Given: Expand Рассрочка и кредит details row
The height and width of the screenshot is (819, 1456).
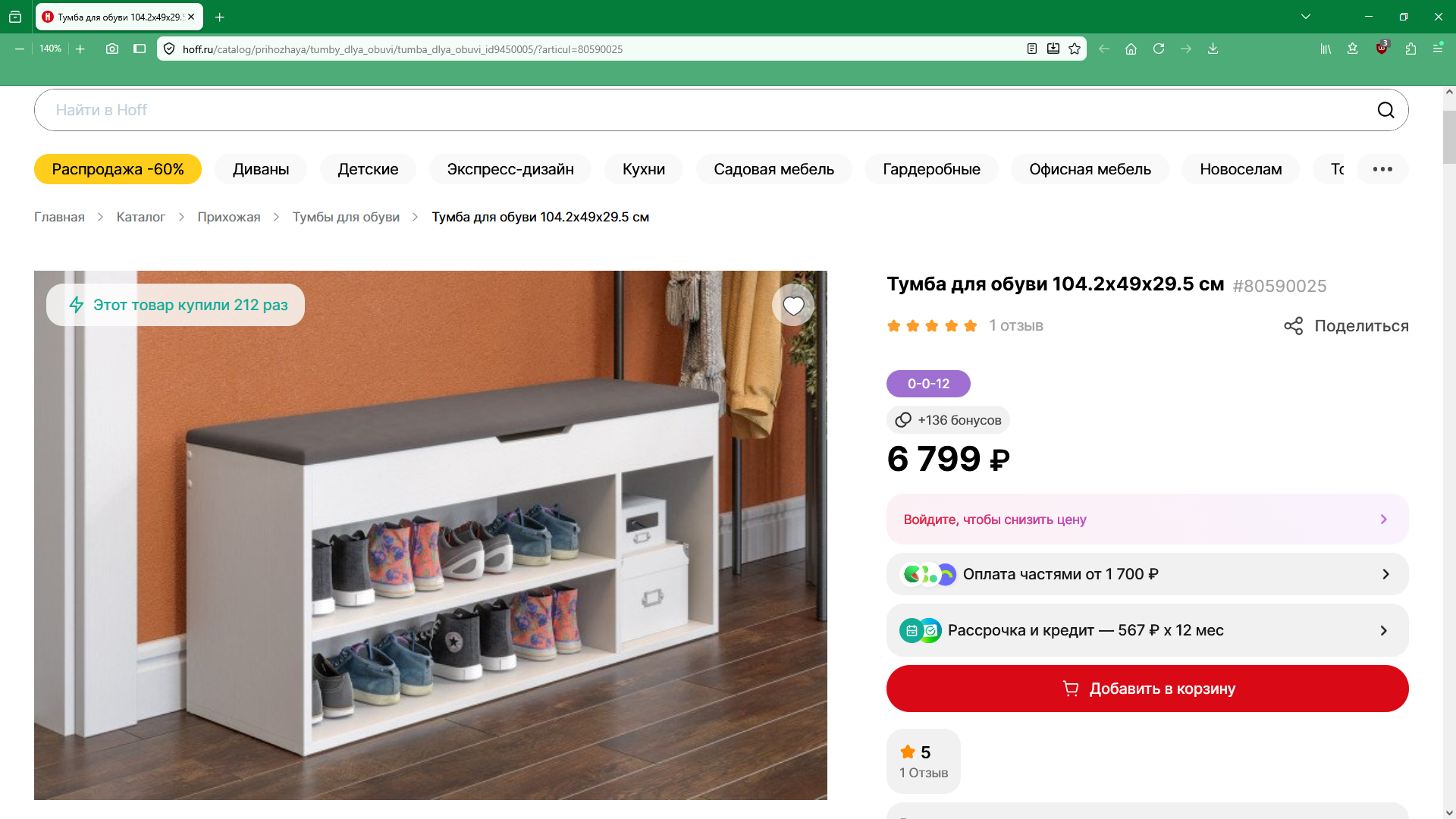Looking at the screenshot, I should coord(1147,630).
